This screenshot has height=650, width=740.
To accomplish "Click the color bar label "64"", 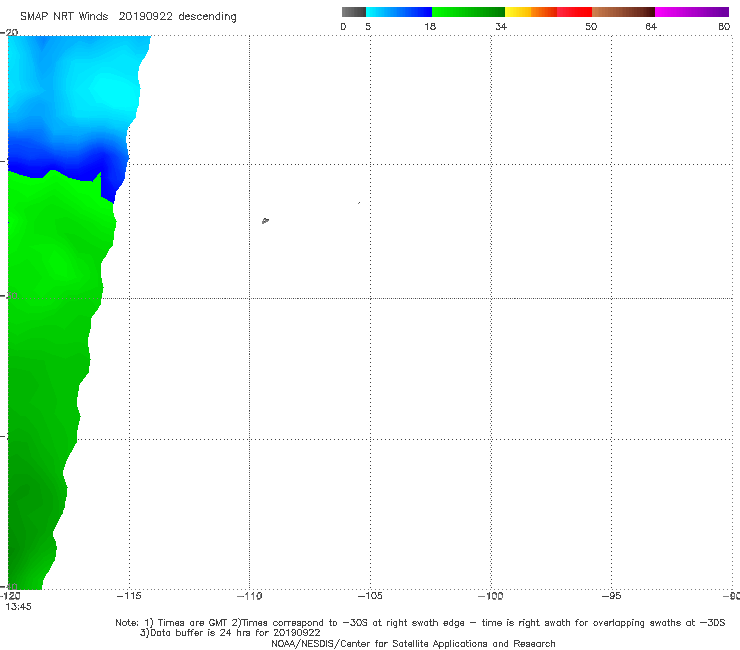I will click(x=651, y=26).
